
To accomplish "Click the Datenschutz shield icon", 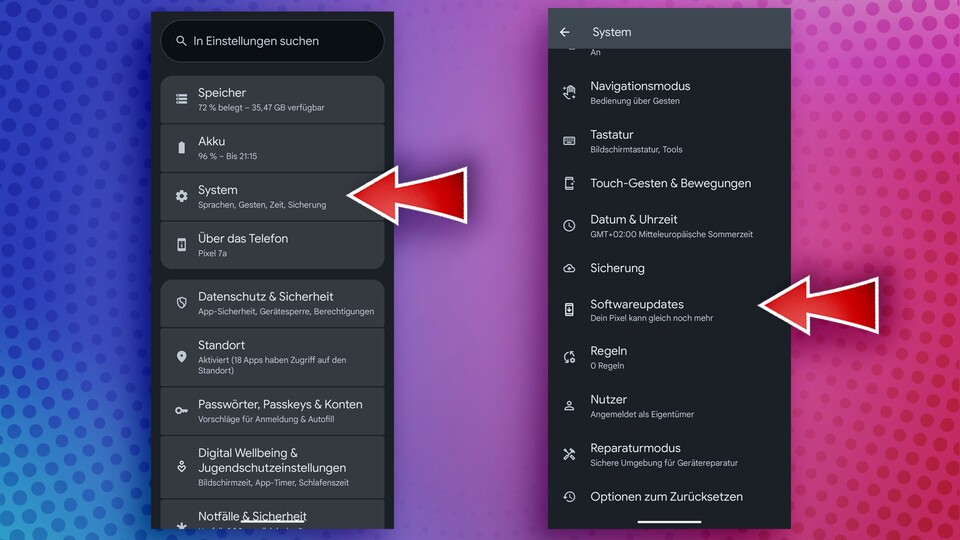I will coord(181,303).
